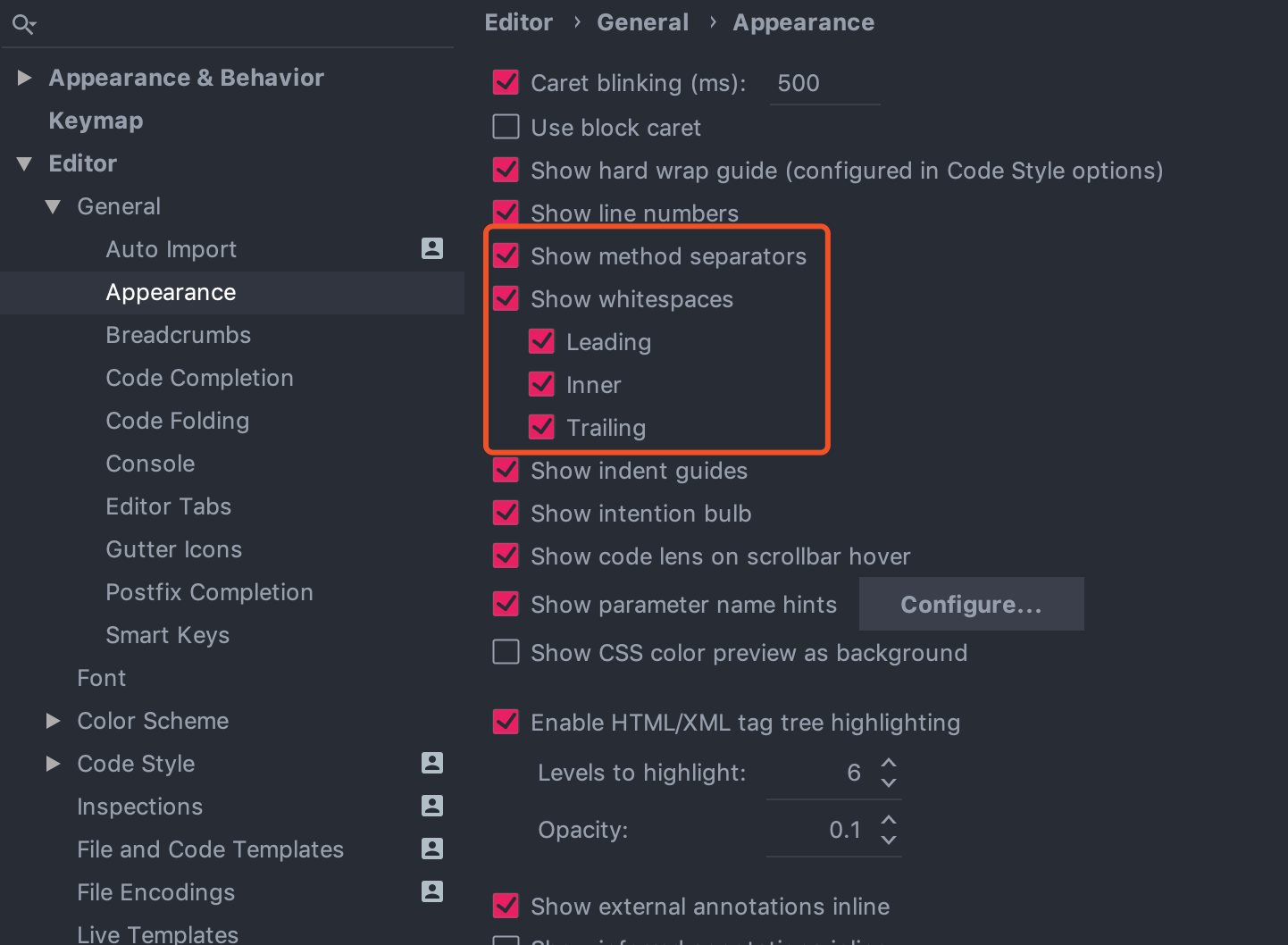Screen dimensions: 1288x945
Task: Turn on CSS color preview as background
Action: (506, 652)
